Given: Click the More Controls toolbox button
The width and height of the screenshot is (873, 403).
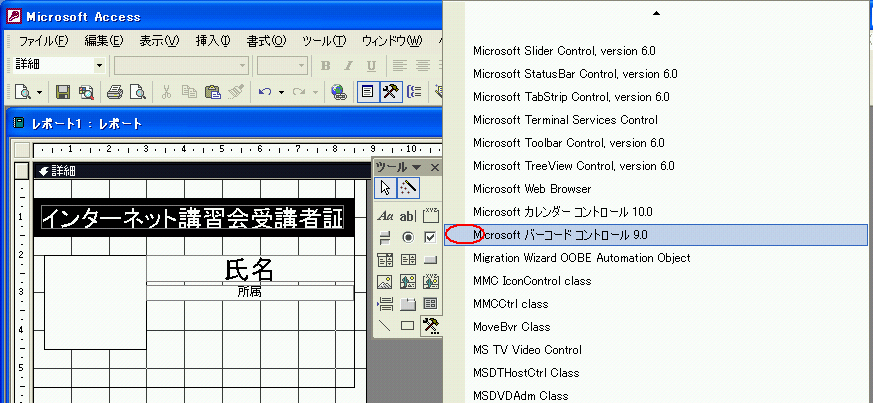Looking at the screenshot, I should [x=431, y=325].
